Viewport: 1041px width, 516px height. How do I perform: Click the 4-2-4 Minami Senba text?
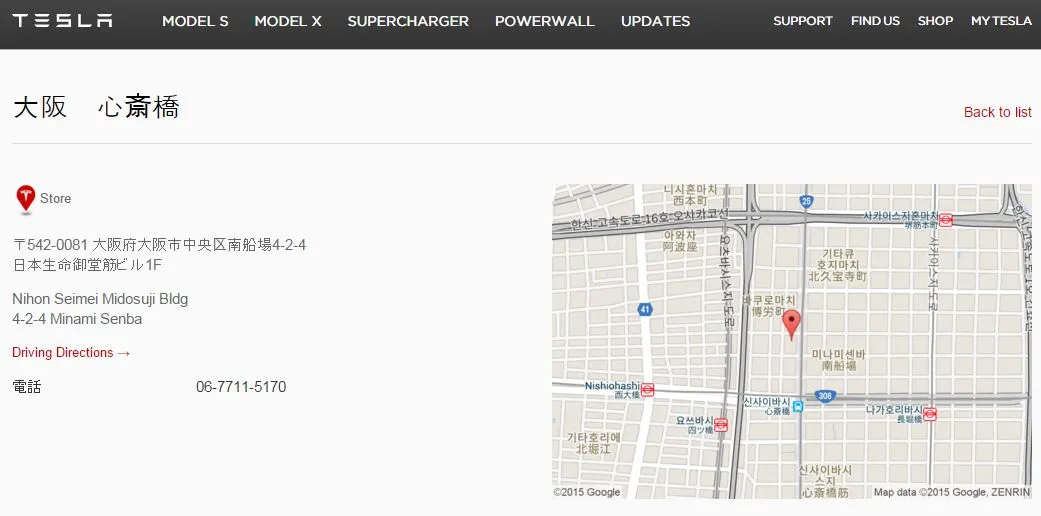(x=77, y=319)
